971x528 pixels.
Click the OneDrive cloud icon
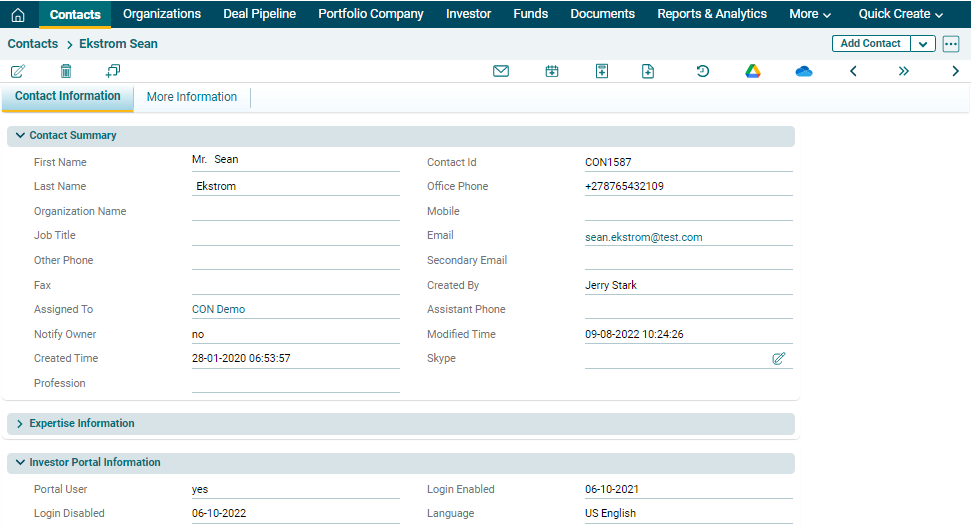(x=804, y=71)
